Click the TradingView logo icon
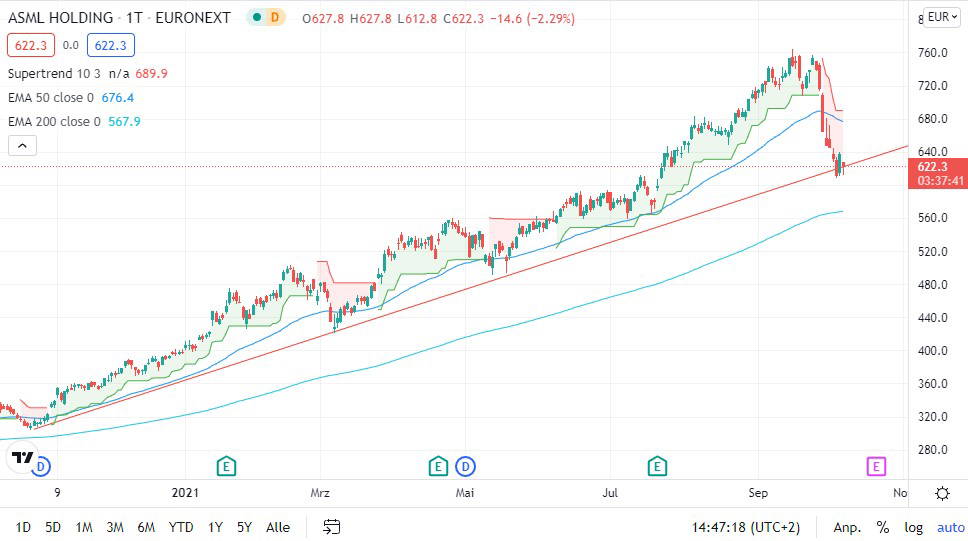The image size is (968, 541). point(22,458)
